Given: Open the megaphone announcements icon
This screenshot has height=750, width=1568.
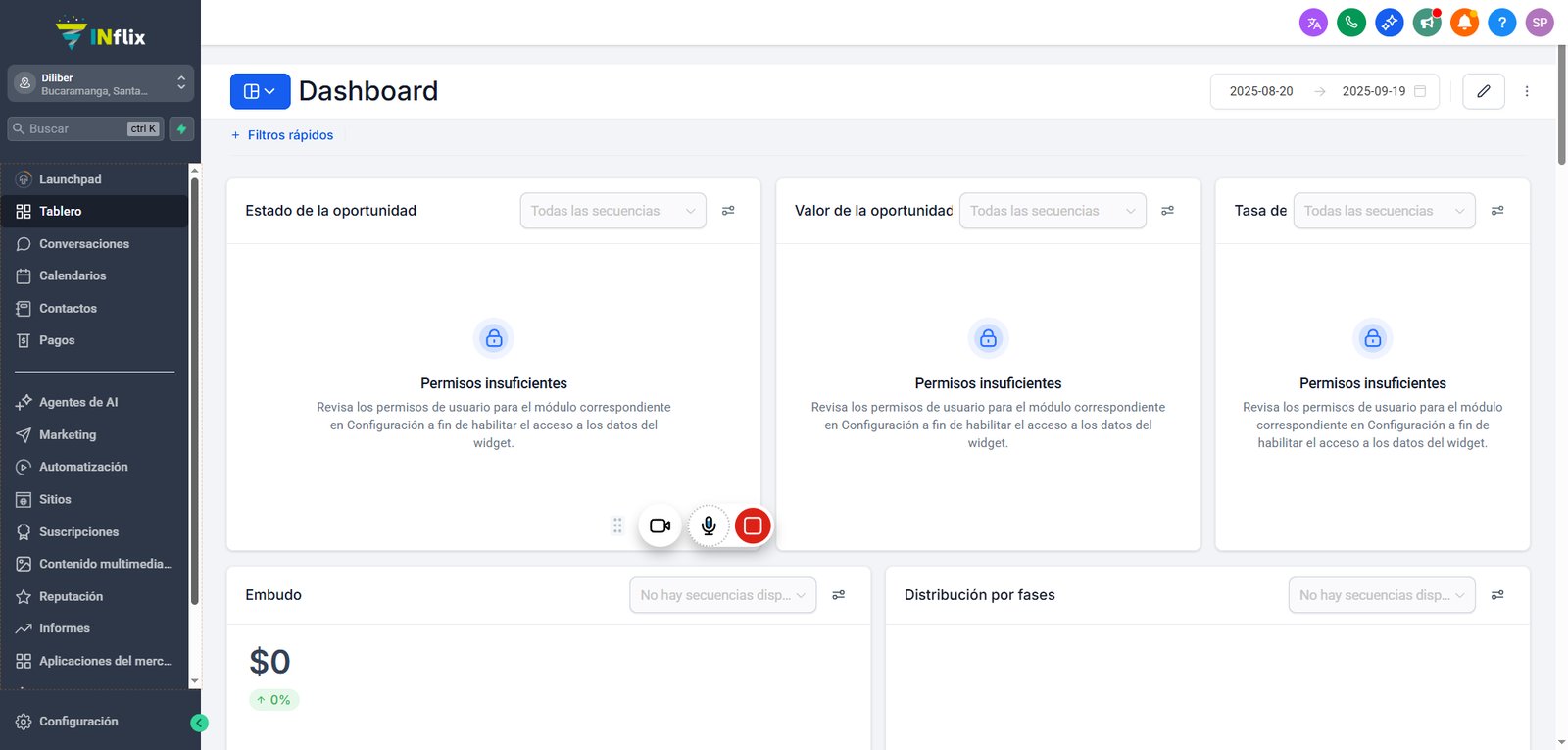Looking at the screenshot, I should 1427,23.
